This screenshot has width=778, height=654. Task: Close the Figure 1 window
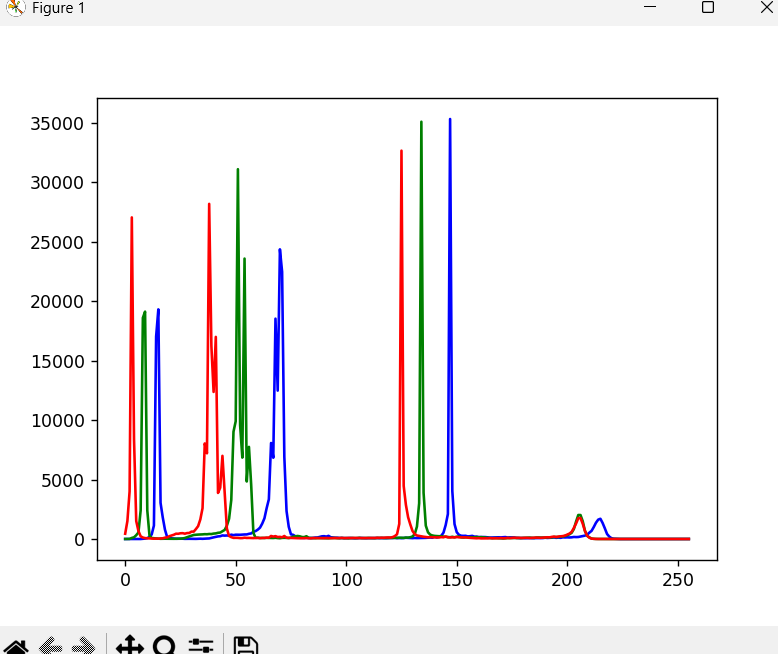coord(767,7)
